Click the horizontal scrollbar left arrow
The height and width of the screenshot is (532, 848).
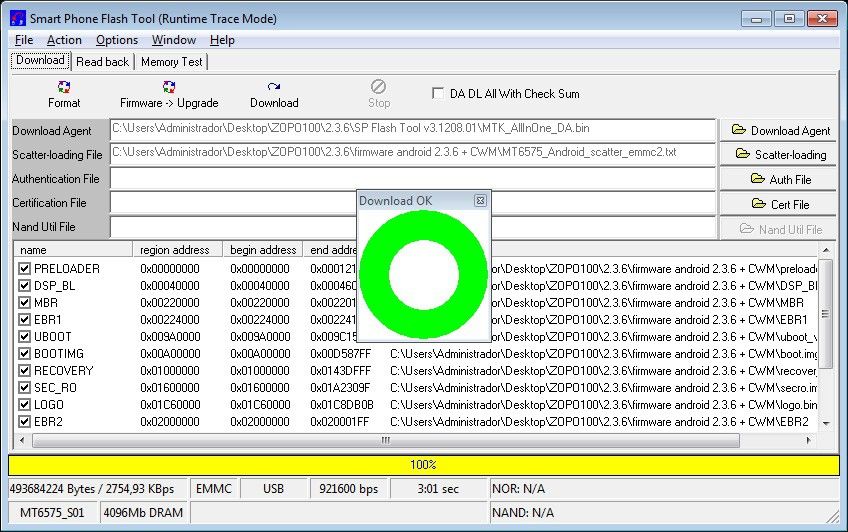pyautogui.click(x=22, y=440)
